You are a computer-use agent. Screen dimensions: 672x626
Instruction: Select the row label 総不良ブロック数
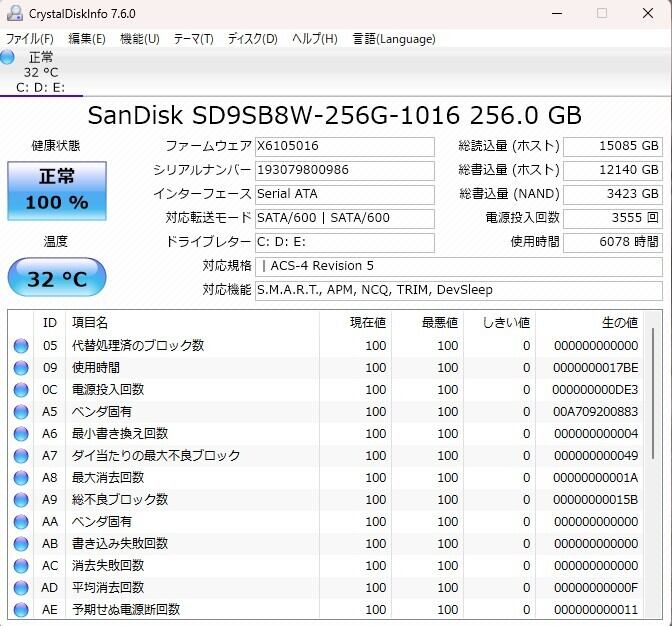[120, 500]
